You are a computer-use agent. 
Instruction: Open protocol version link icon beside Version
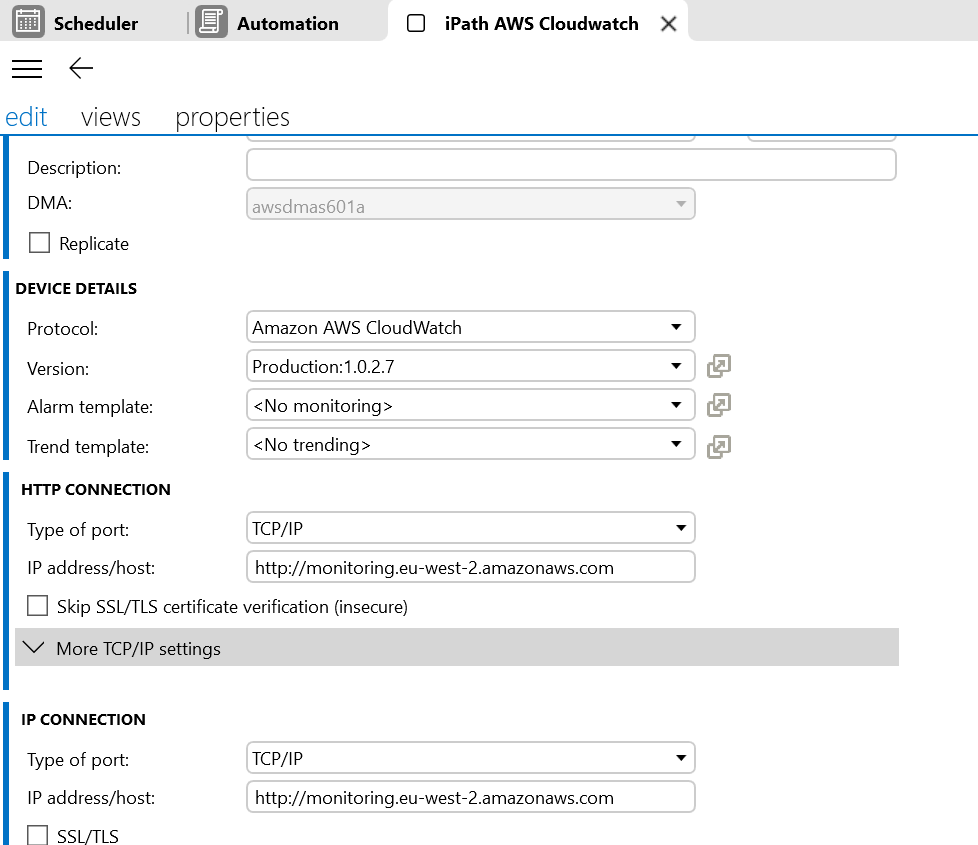click(718, 366)
